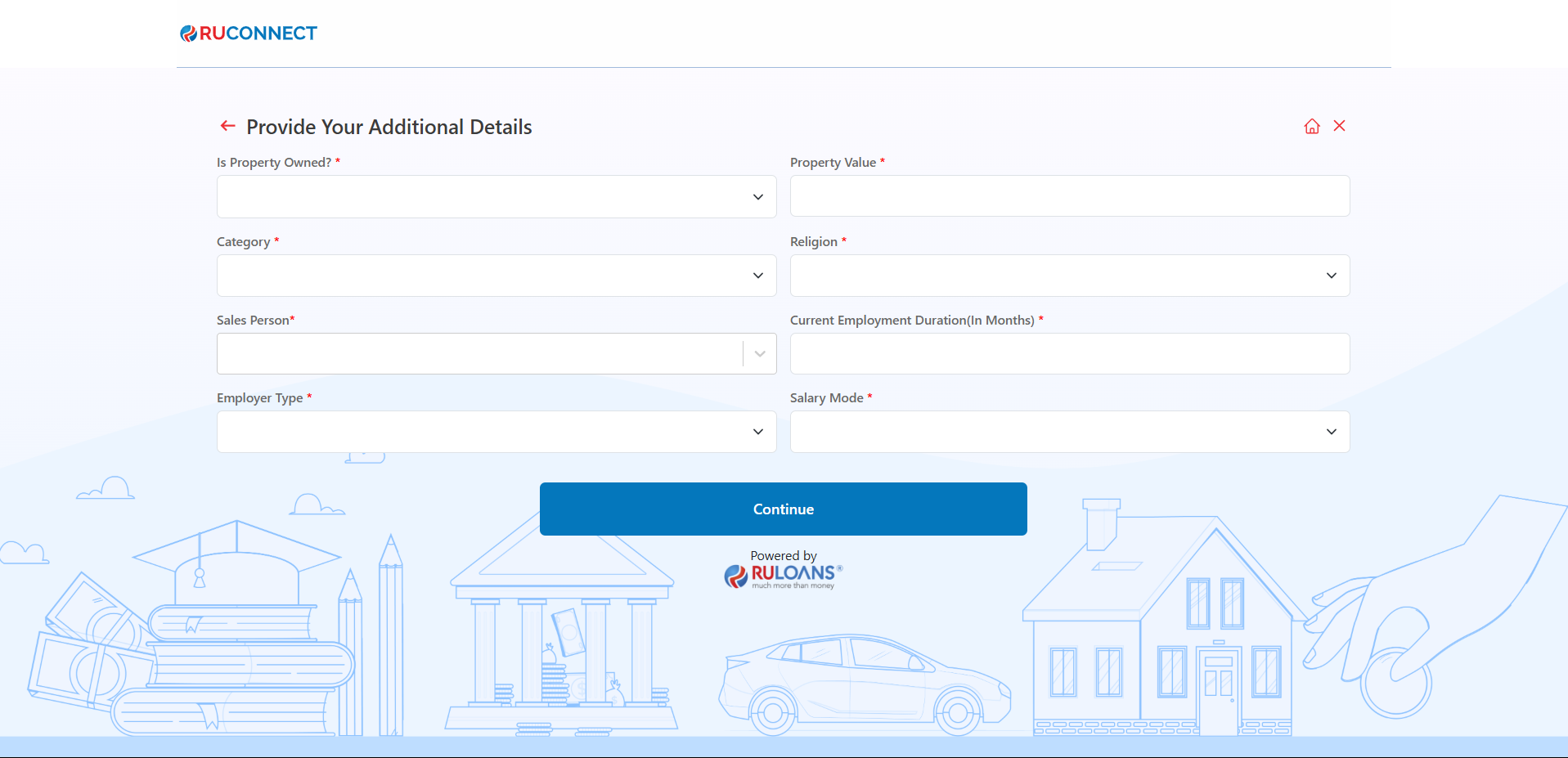Click inside the Sales Person search box

pos(478,354)
